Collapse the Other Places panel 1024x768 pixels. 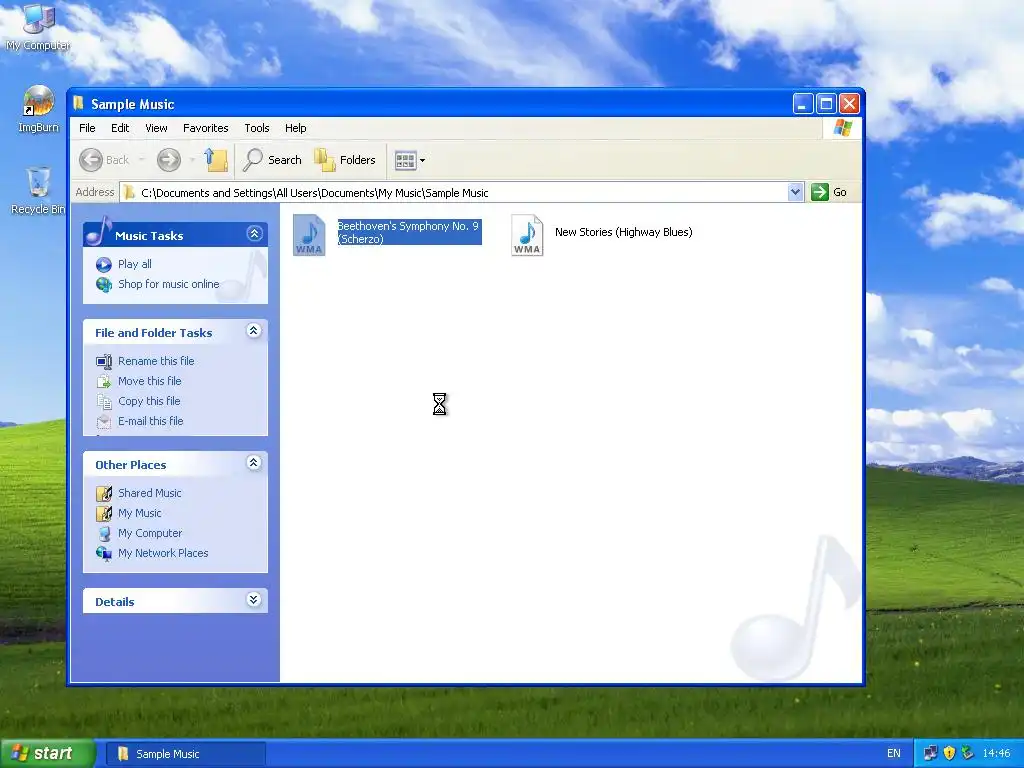[x=254, y=463]
